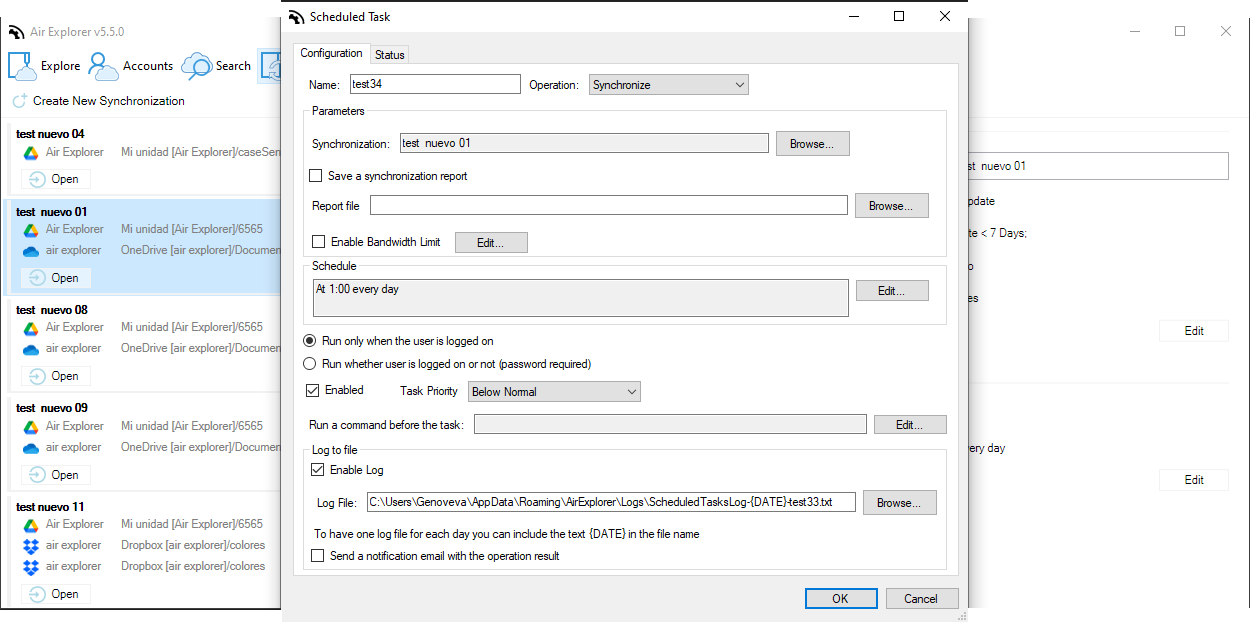Open Accounts from the toolbar
The image size is (1250, 622).
click(103, 66)
